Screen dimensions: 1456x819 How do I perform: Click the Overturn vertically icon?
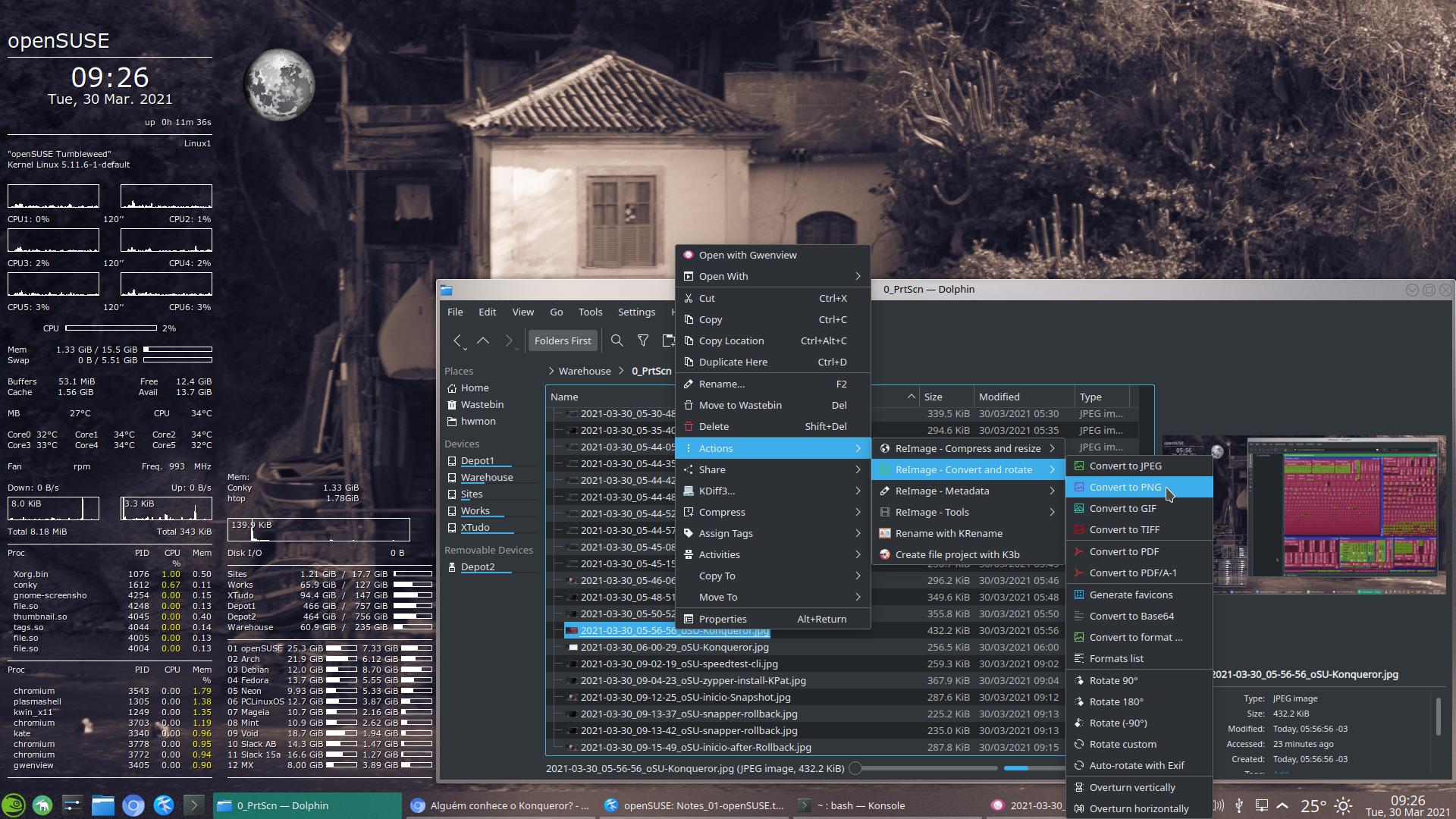1079,787
